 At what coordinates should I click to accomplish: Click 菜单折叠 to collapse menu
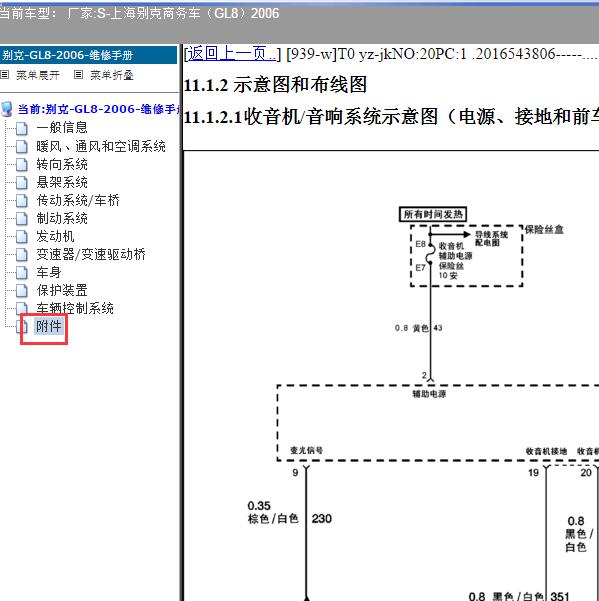click(x=112, y=75)
